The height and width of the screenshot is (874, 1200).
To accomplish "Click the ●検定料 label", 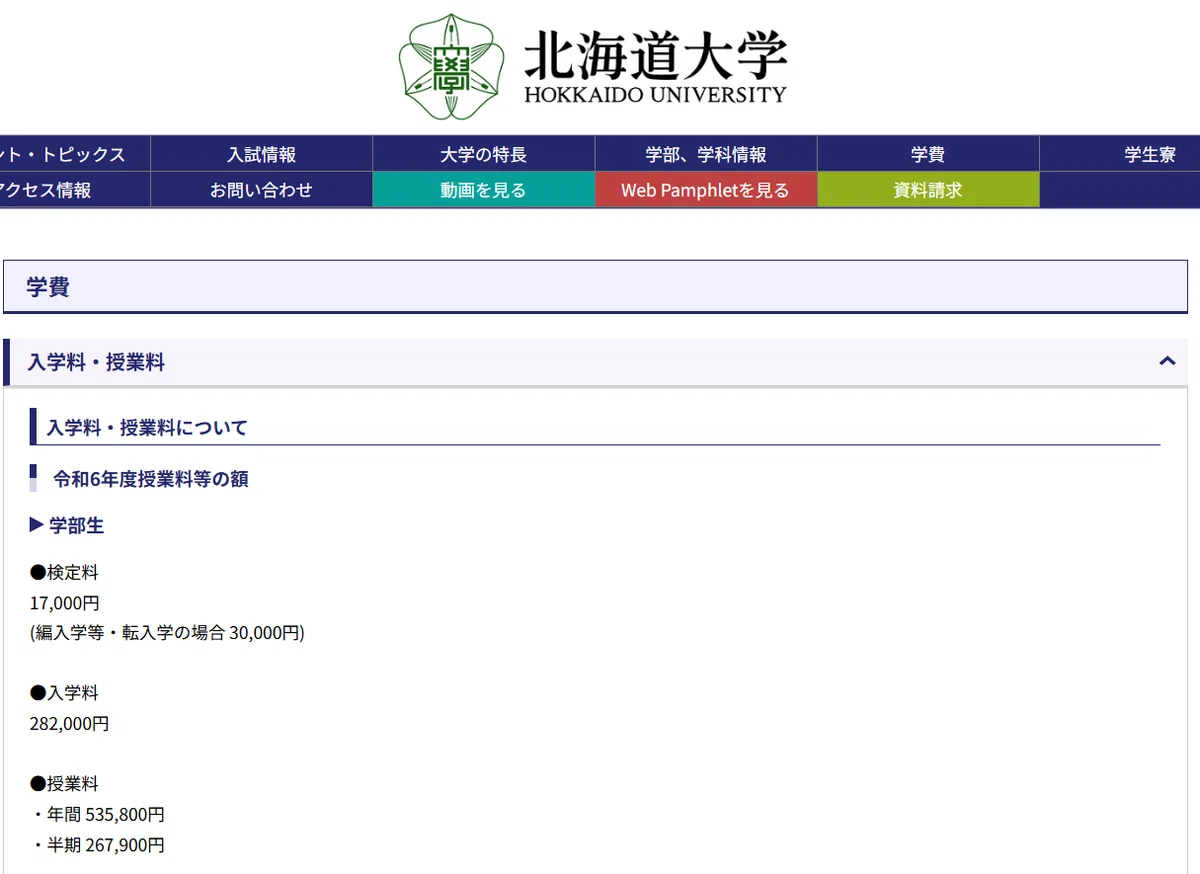I will (x=64, y=573).
